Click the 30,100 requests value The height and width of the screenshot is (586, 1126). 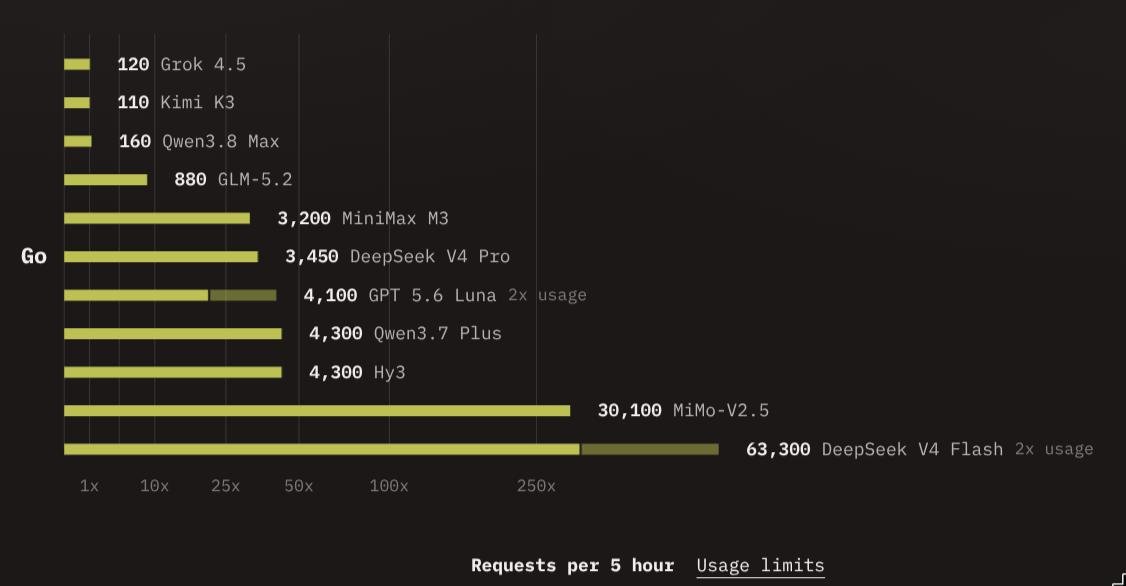[630, 411]
